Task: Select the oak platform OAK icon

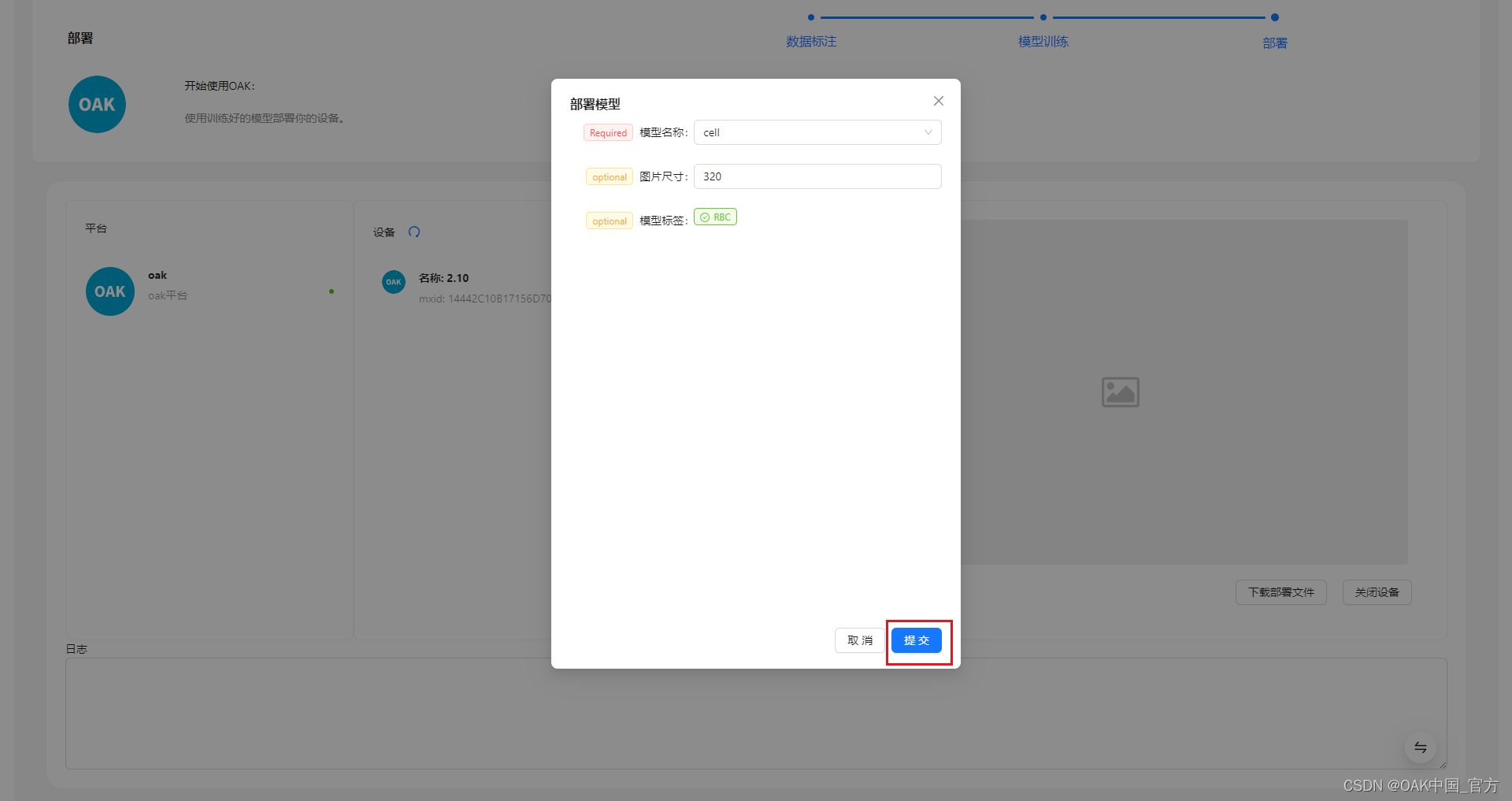Action: point(110,291)
